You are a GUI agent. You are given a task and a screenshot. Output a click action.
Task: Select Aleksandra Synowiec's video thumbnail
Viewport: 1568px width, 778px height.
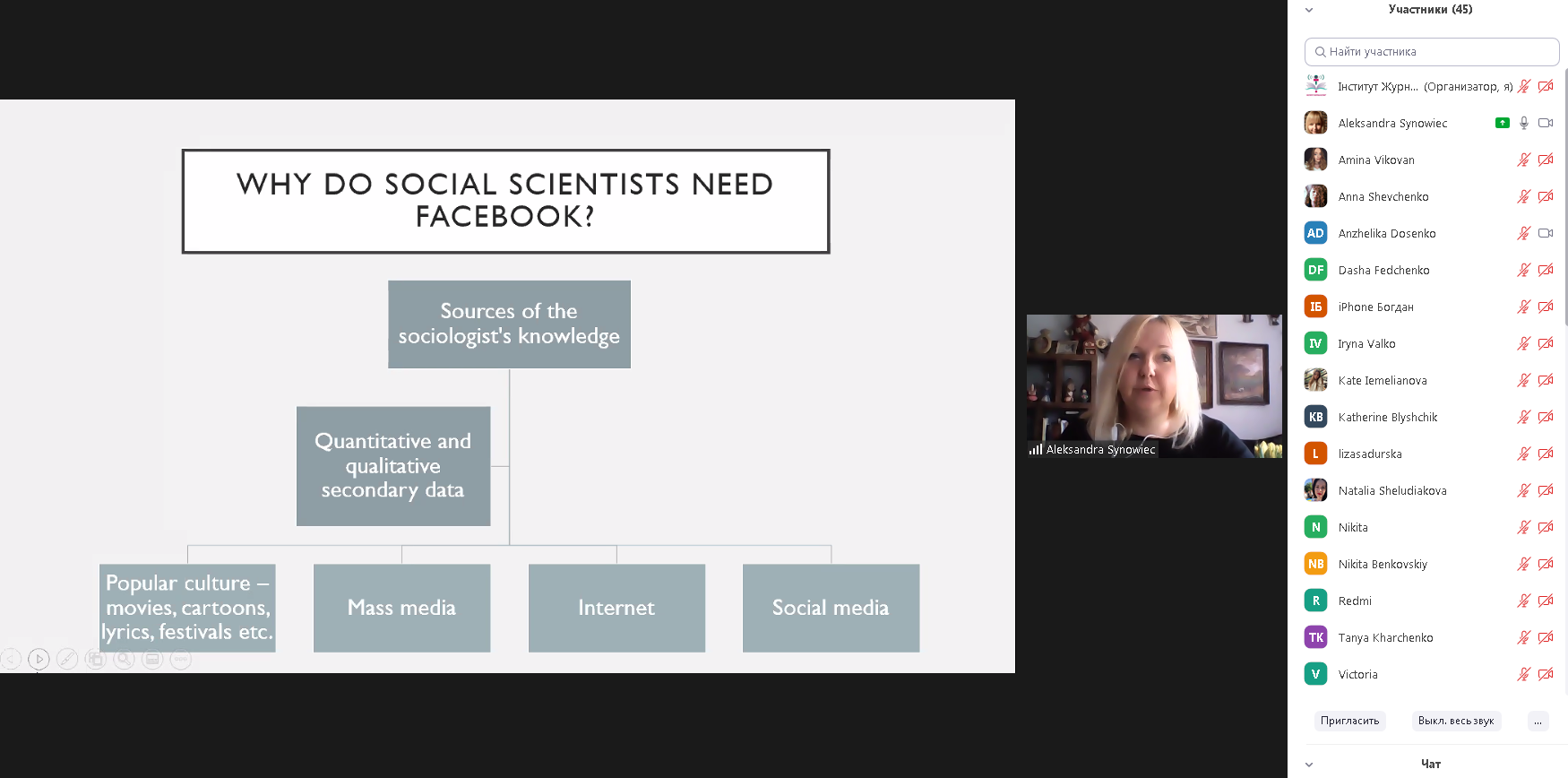[x=1154, y=385]
